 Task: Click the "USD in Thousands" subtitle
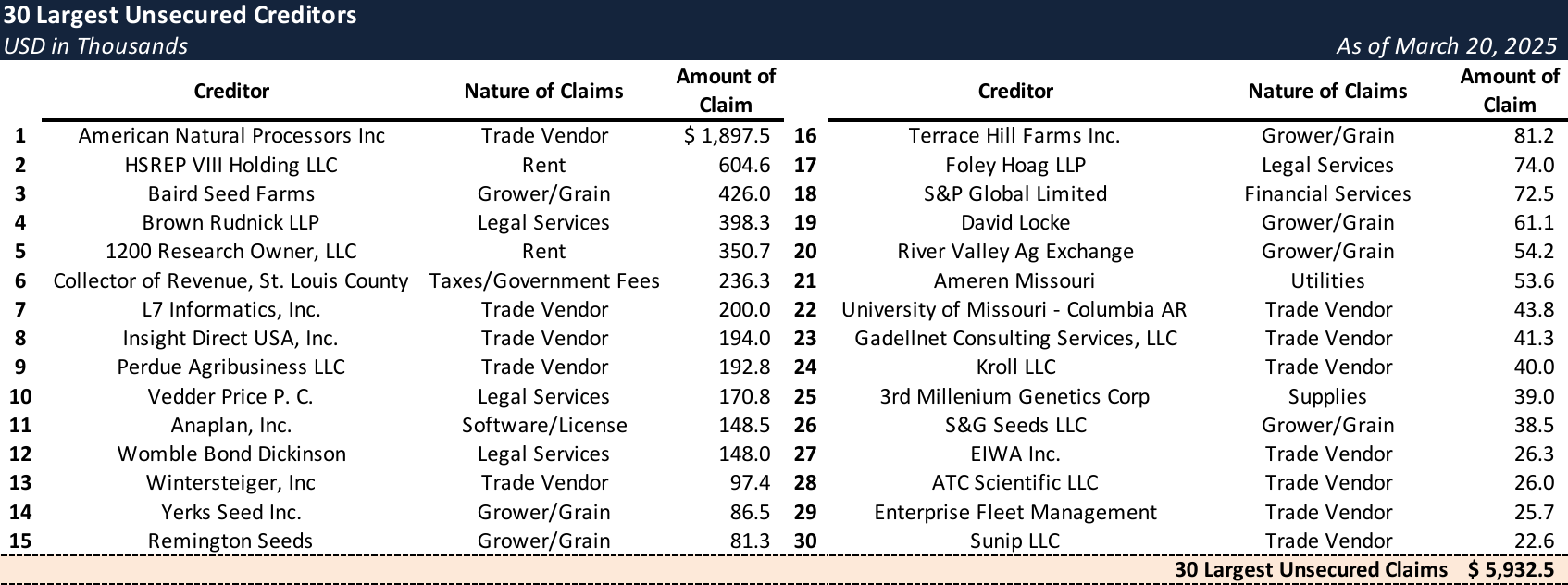pyautogui.click(x=95, y=46)
